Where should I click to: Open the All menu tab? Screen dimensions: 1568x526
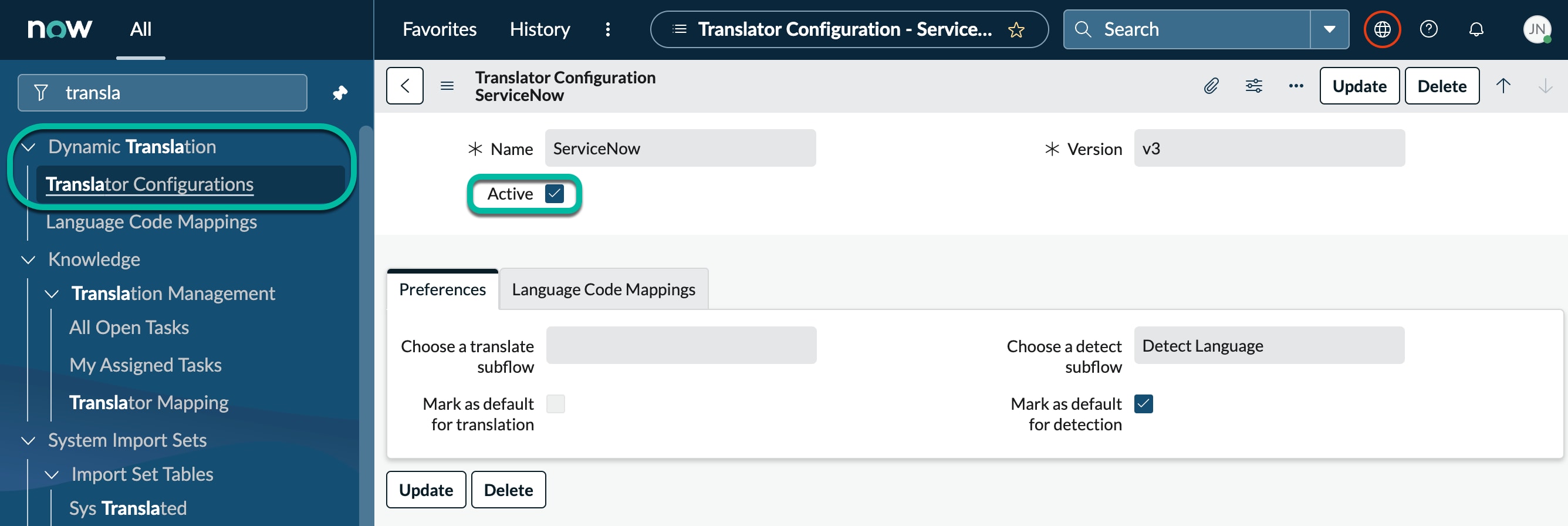point(141,29)
